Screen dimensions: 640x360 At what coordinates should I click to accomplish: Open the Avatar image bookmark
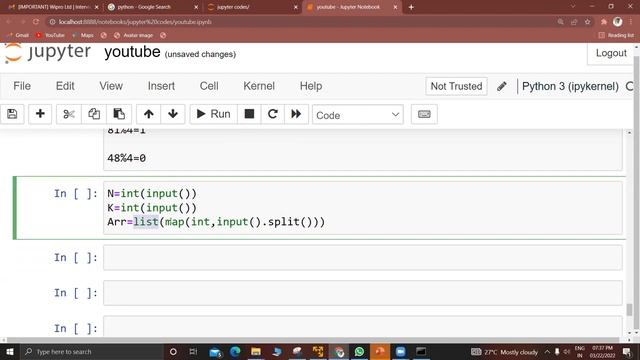point(133,35)
